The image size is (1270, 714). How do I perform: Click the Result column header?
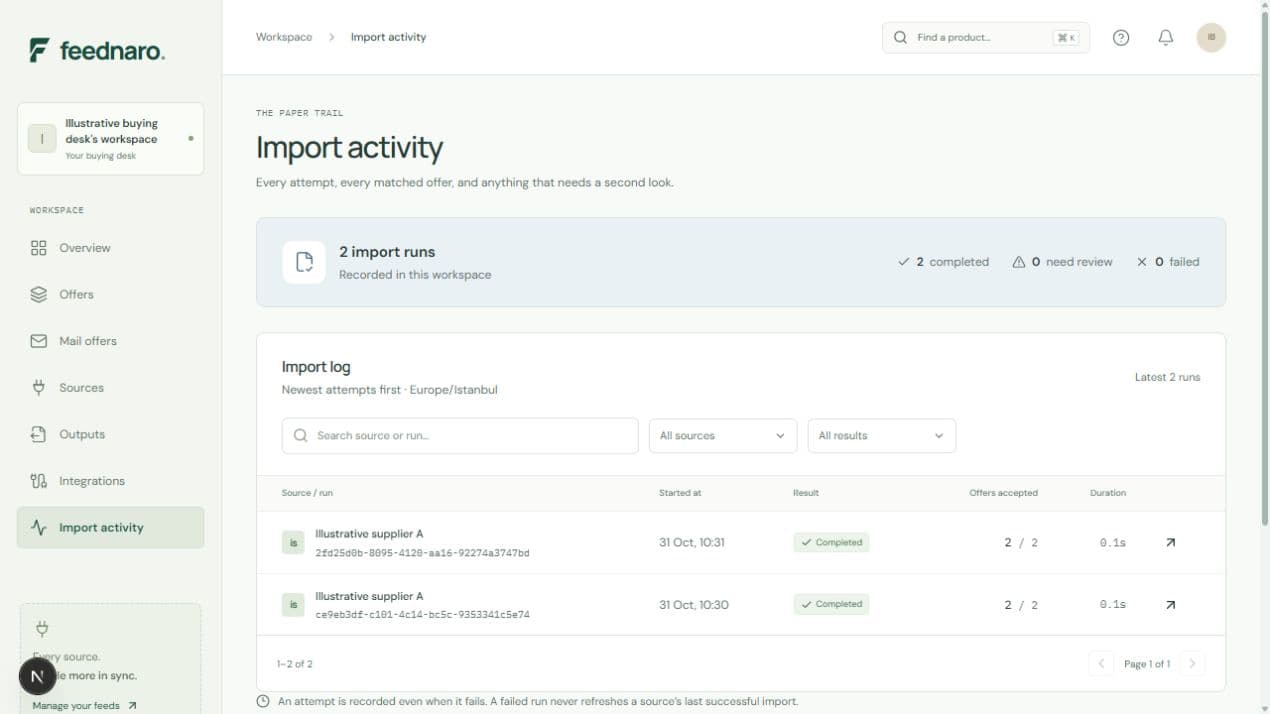coord(806,493)
